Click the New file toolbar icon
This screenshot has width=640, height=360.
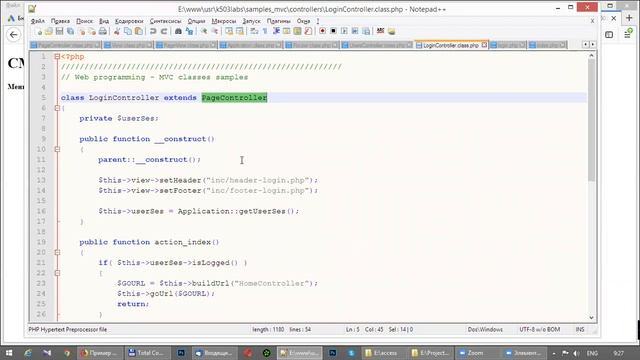pyautogui.click(x=38, y=31)
